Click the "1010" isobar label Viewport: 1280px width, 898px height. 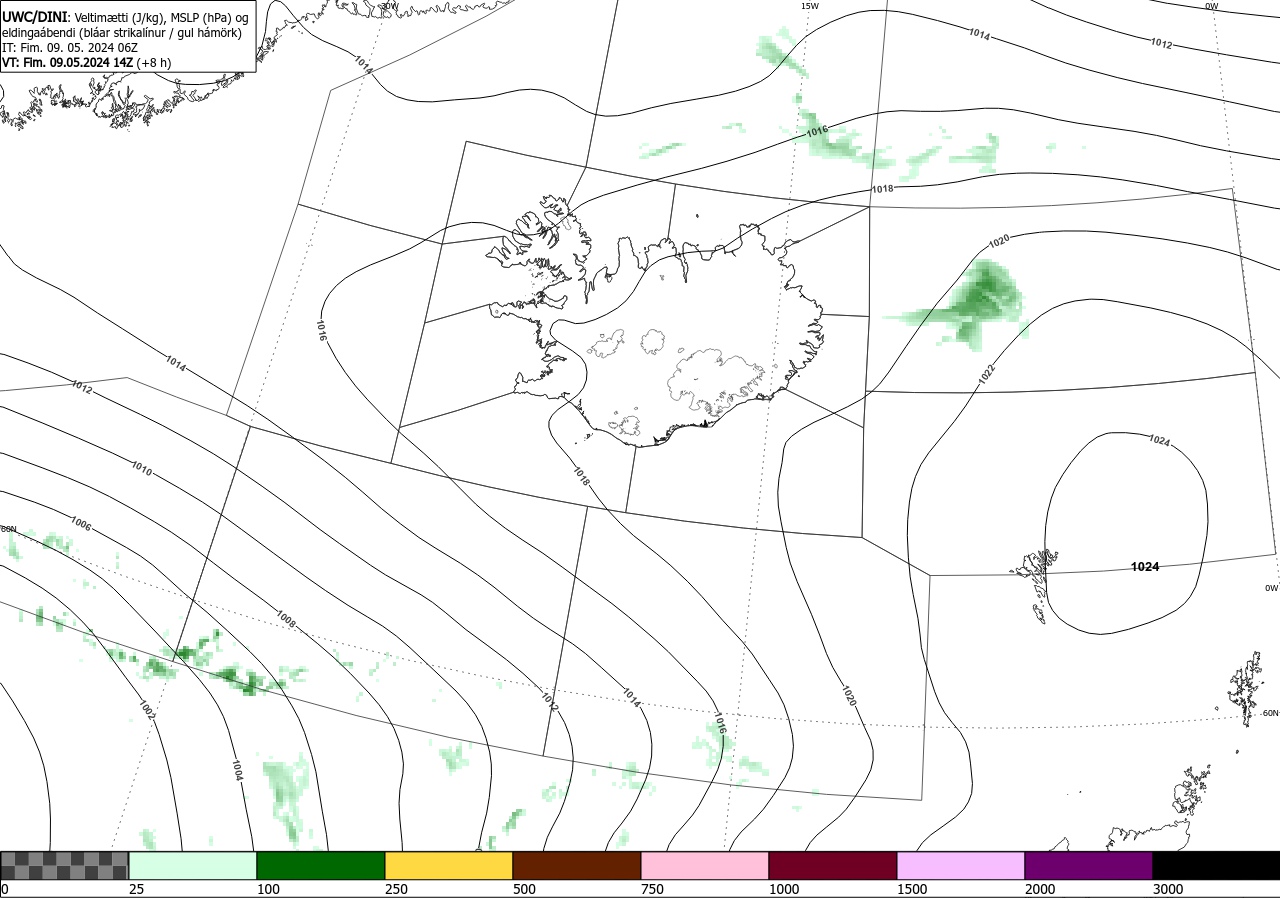coord(141,467)
